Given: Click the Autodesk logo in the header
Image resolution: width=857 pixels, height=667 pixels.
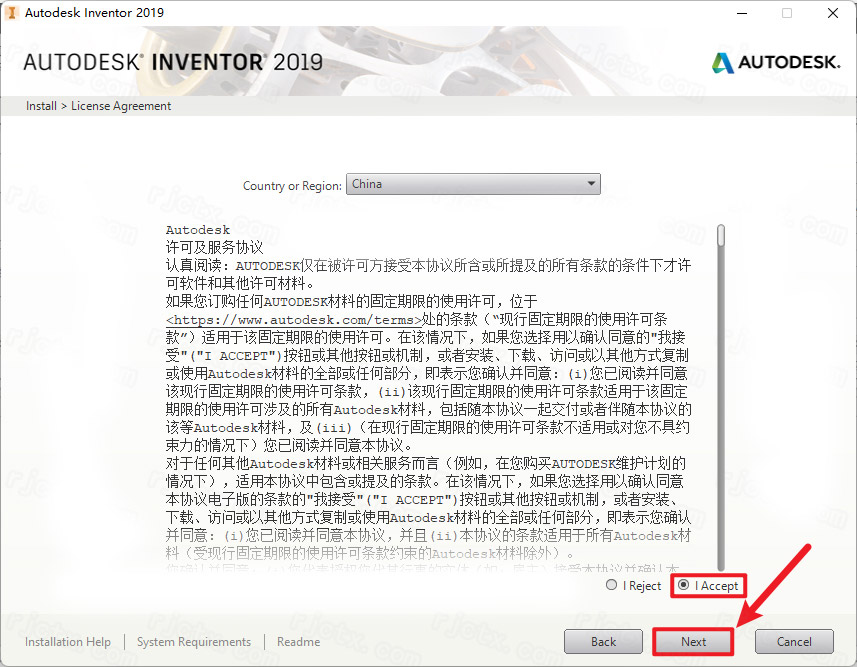Looking at the screenshot, I should tap(776, 62).
